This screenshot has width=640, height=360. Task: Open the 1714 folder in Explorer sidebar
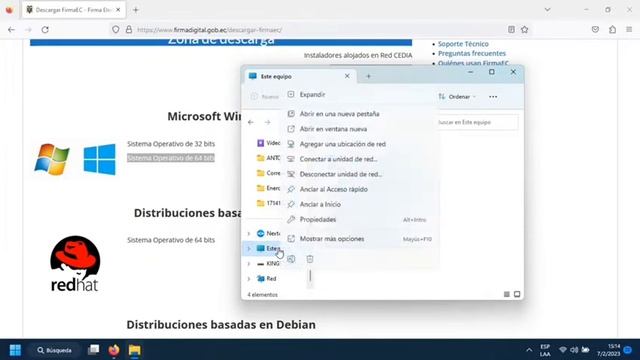point(268,203)
